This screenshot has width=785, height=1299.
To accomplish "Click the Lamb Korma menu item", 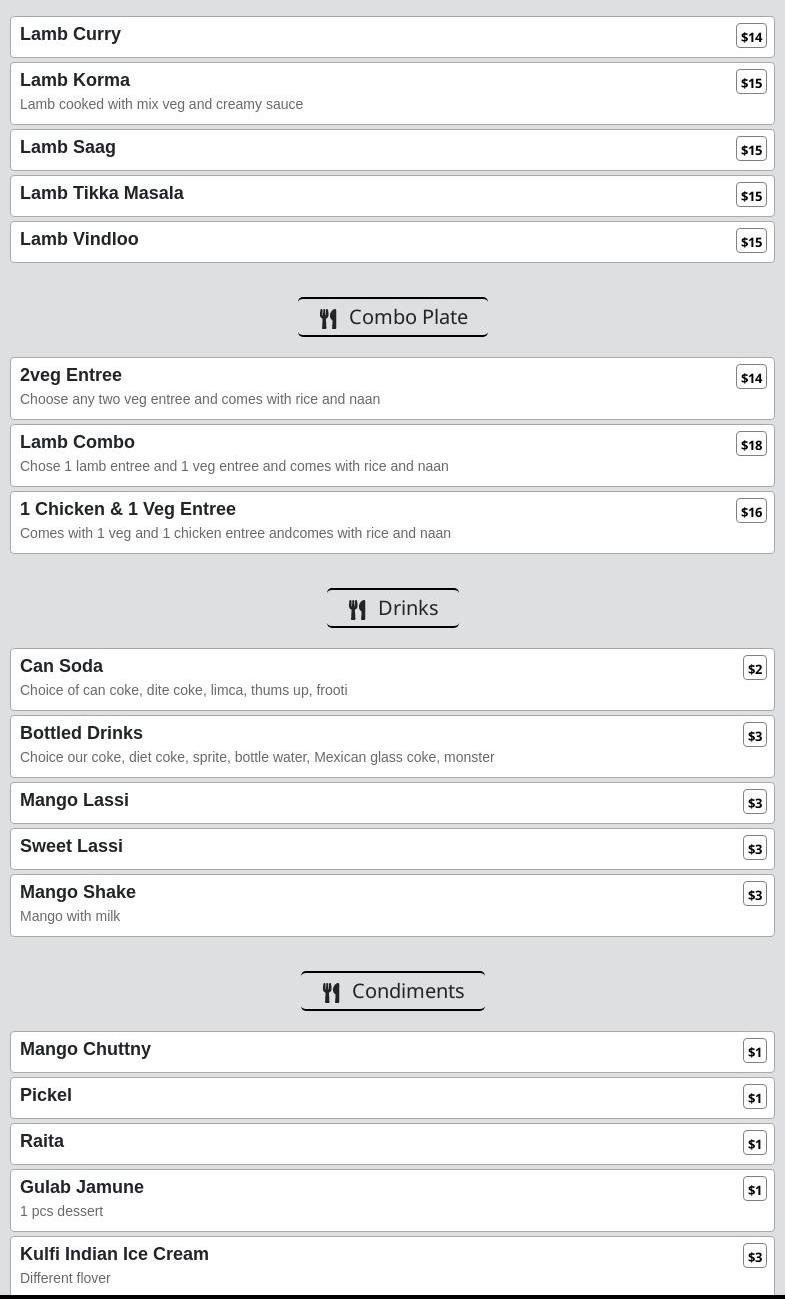I will click(x=75, y=80).
